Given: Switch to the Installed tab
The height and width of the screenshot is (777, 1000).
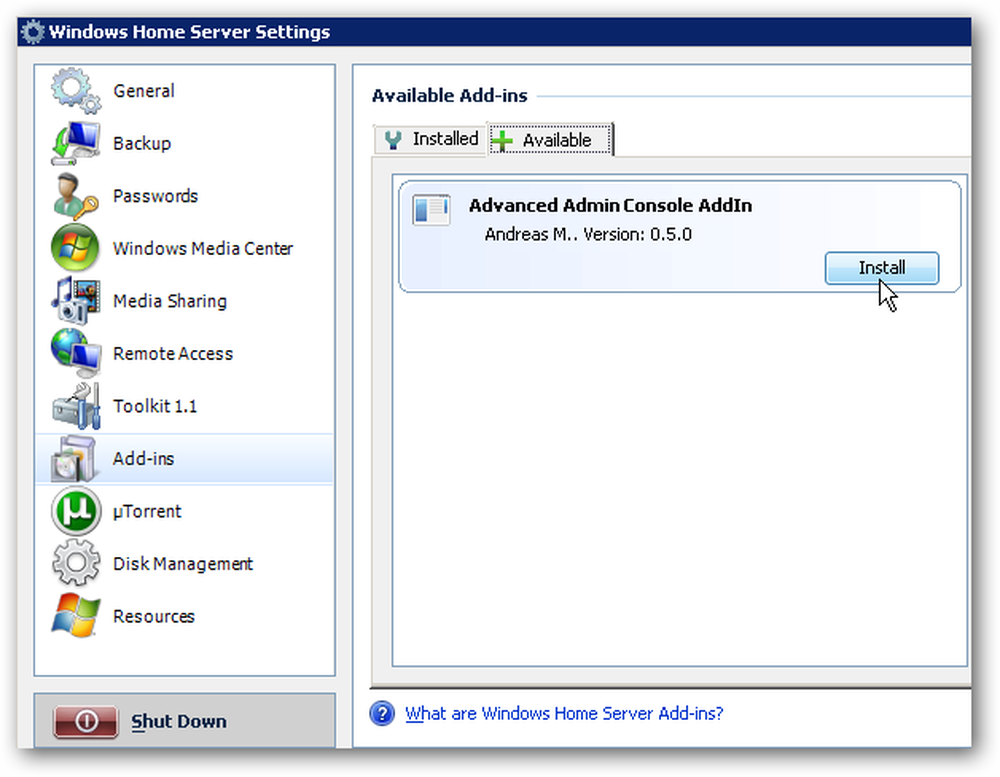Looking at the screenshot, I should coord(430,139).
